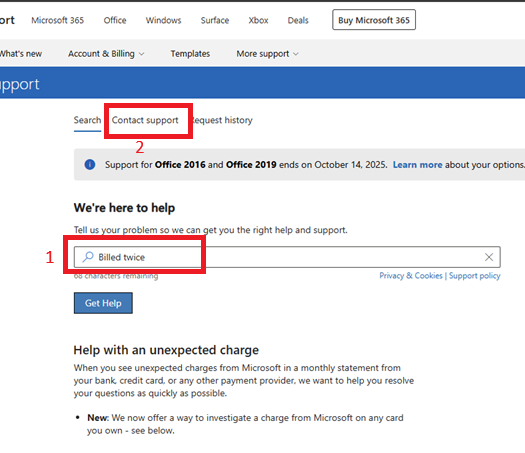Expand the More support dropdown
The image size is (525, 453).
pos(267,54)
